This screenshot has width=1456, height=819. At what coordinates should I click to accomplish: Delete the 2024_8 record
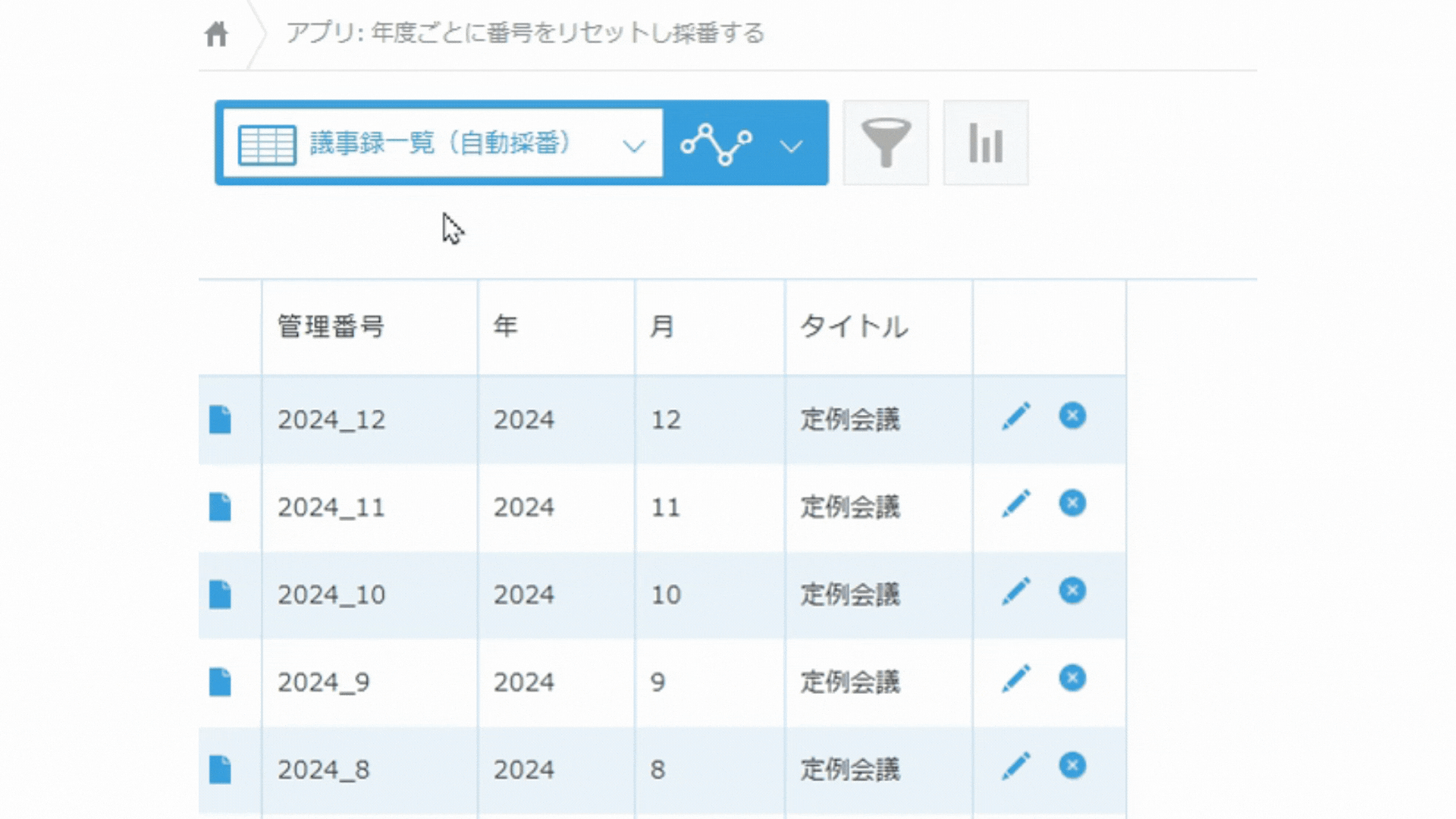[1072, 765]
